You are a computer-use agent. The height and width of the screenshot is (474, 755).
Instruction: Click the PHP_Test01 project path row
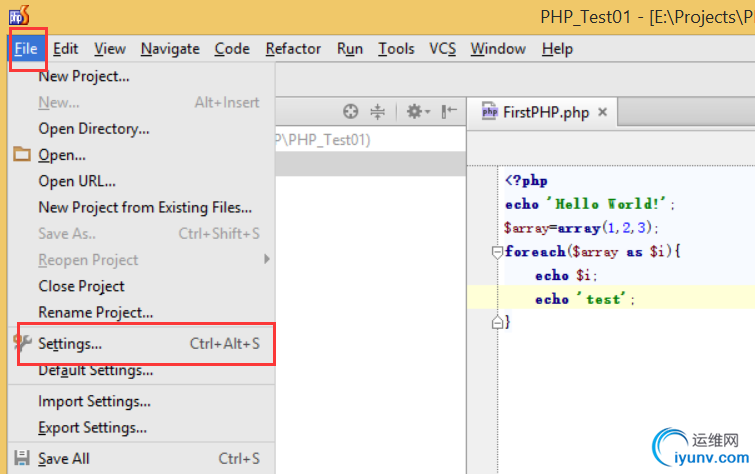(371, 140)
